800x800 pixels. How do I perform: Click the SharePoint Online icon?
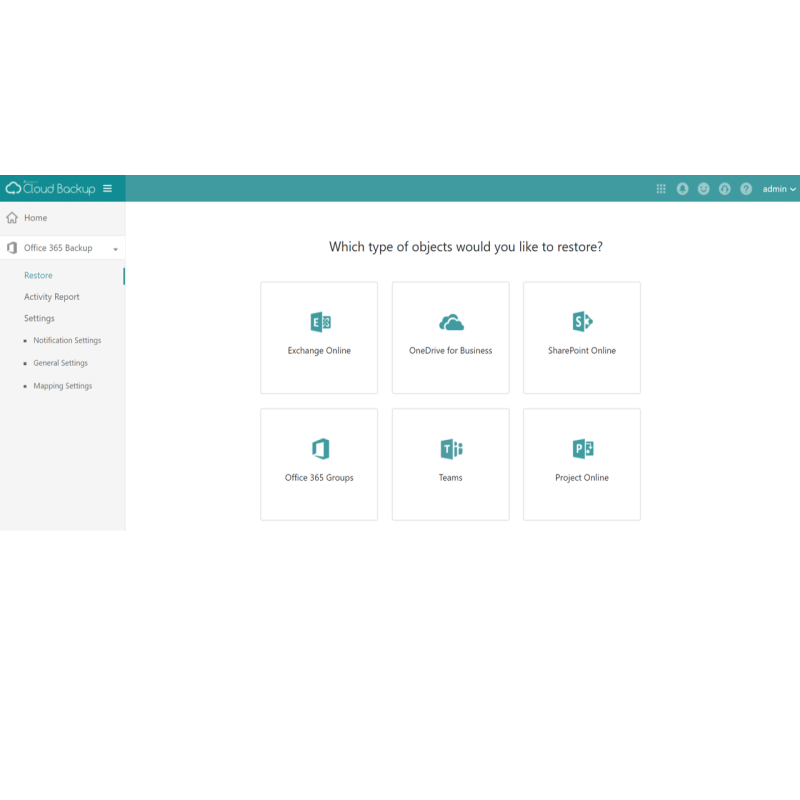click(582, 321)
